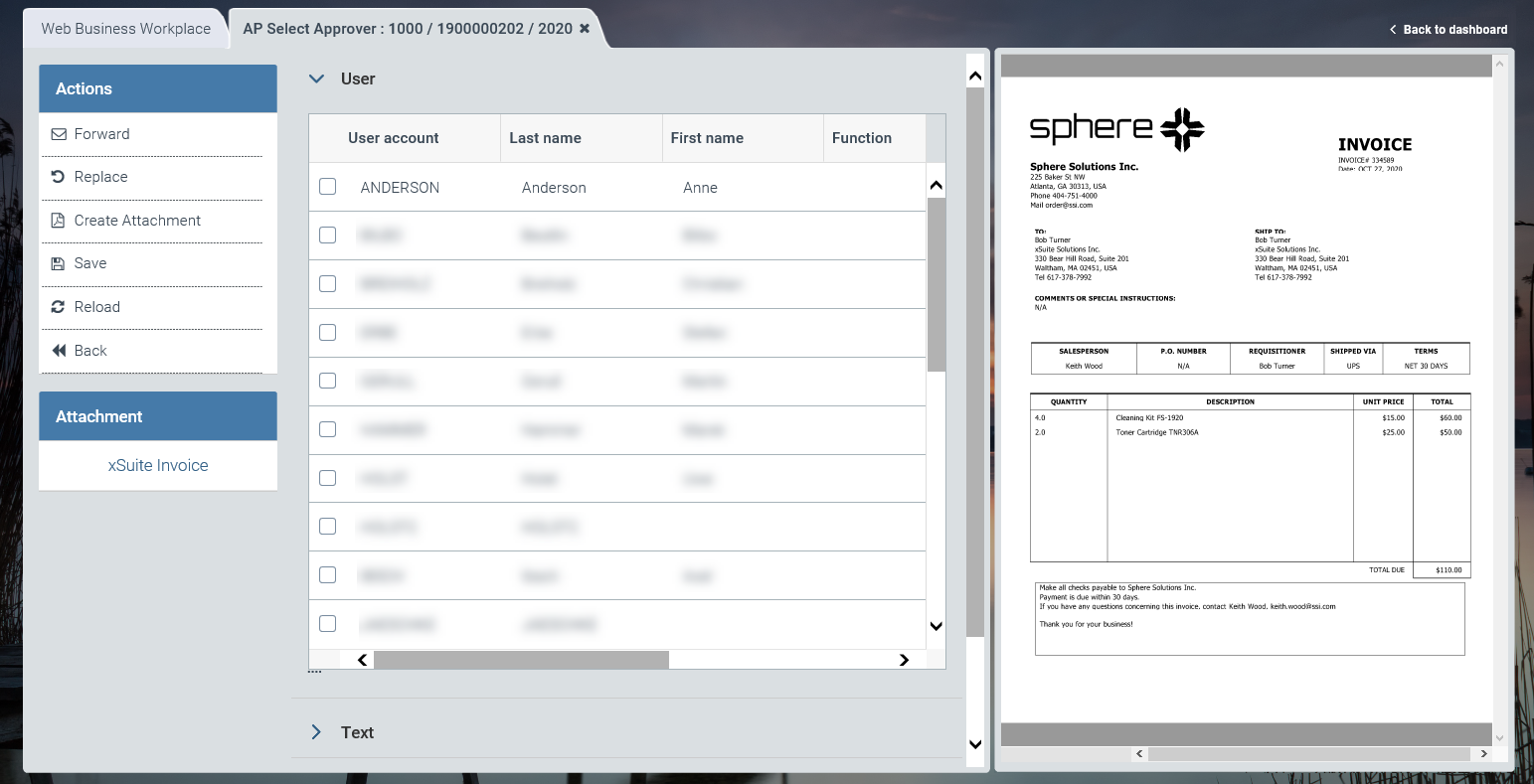Select the last visible user row checkbox
1534x784 pixels.
click(x=327, y=624)
